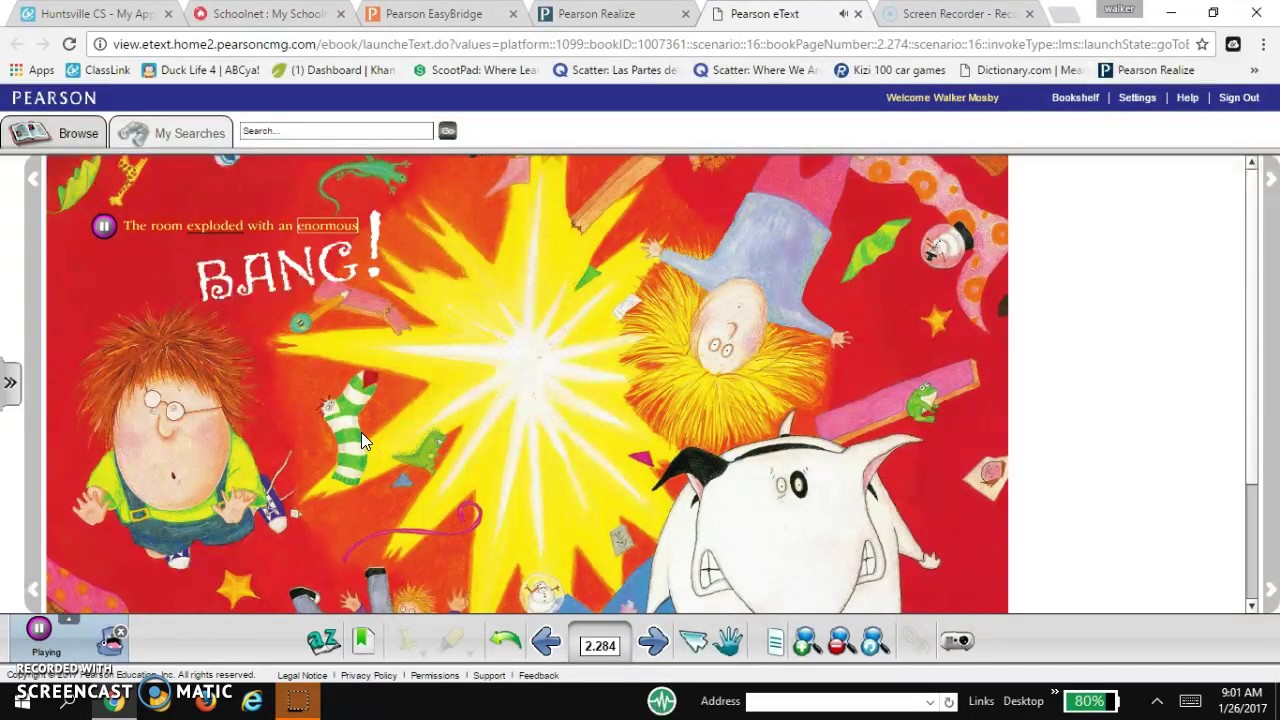This screenshot has height=720, width=1280.
Task: Pause the audio with the purple Playing button
Action: tap(39, 629)
